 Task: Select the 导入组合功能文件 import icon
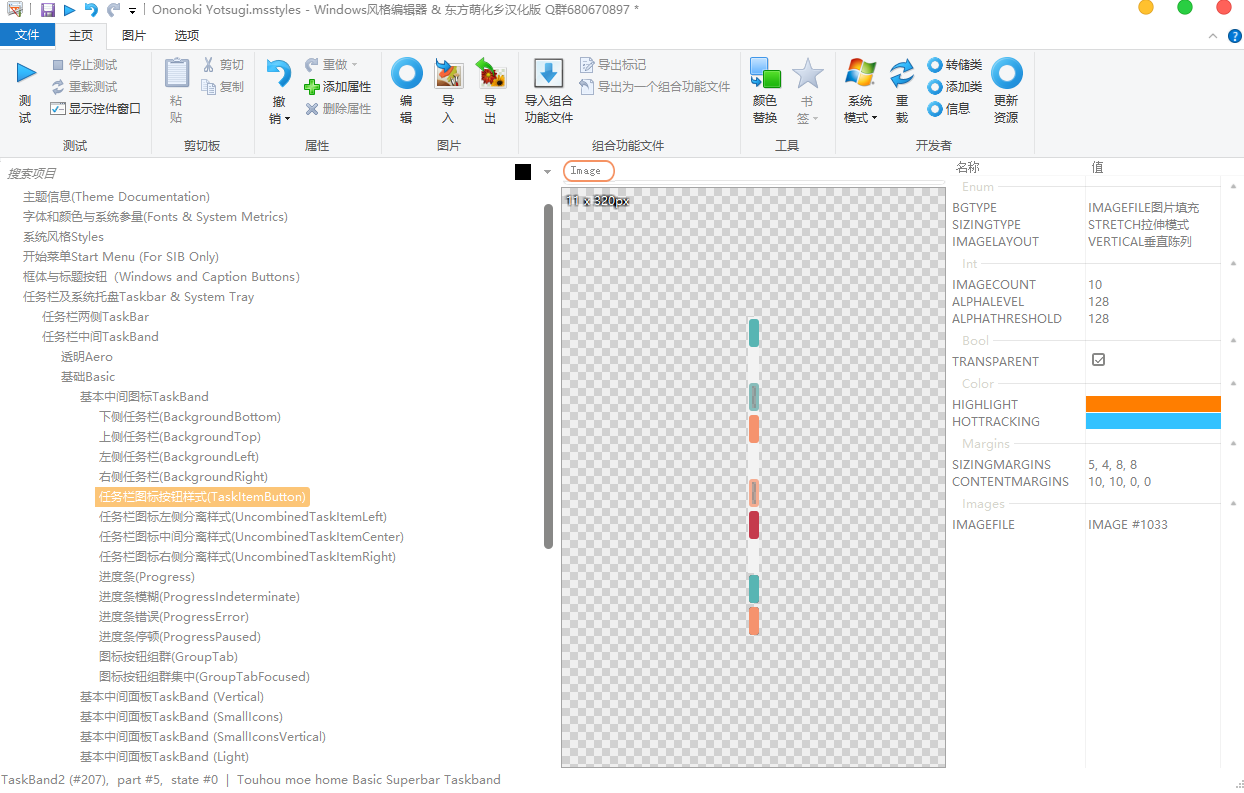(x=549, y=73)
